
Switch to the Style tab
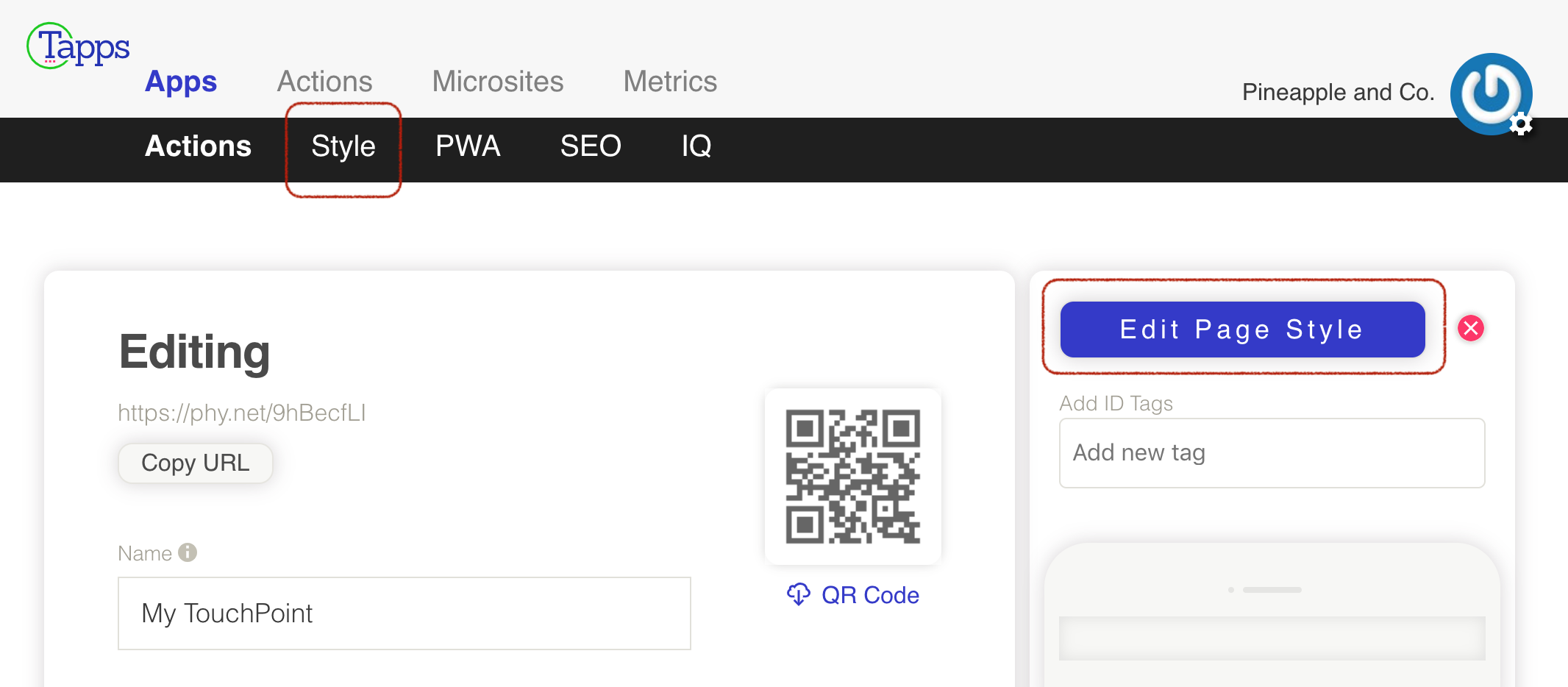343,146
